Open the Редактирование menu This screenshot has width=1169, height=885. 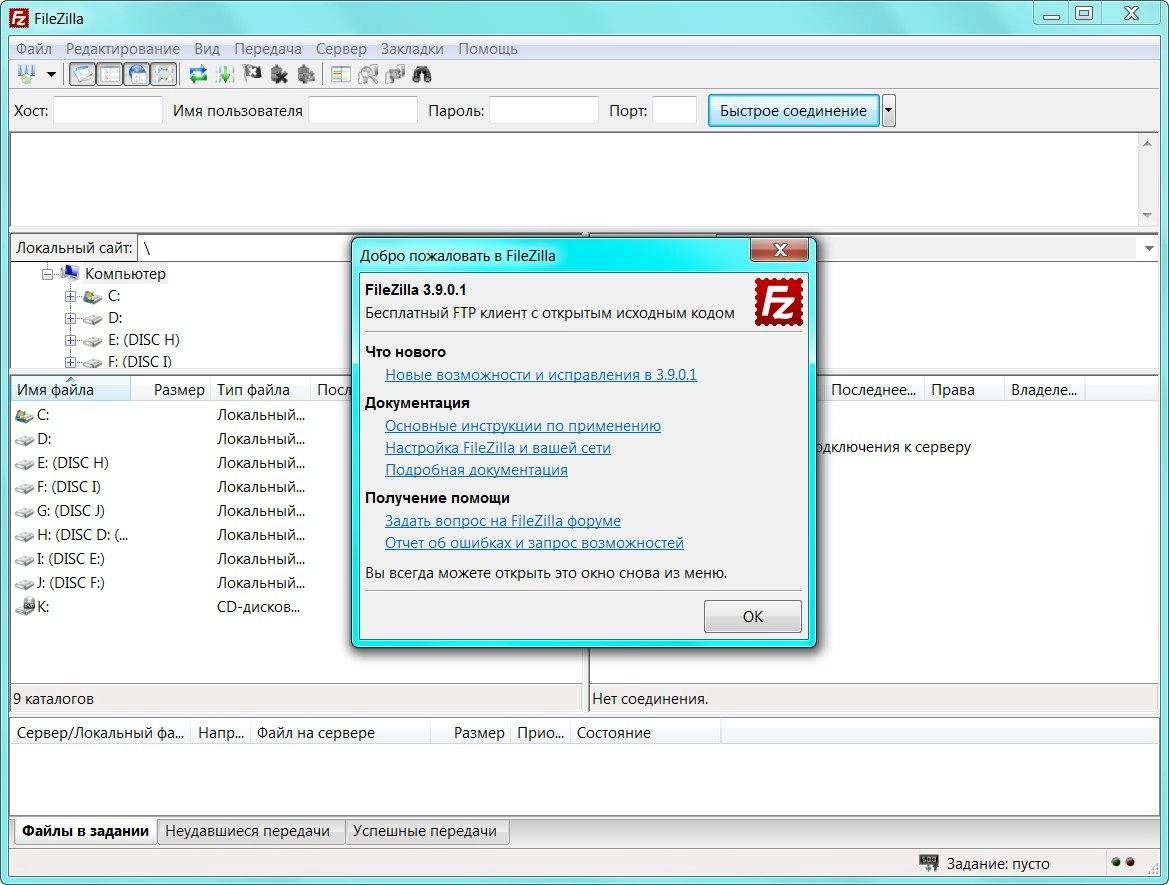click(122, 48)
